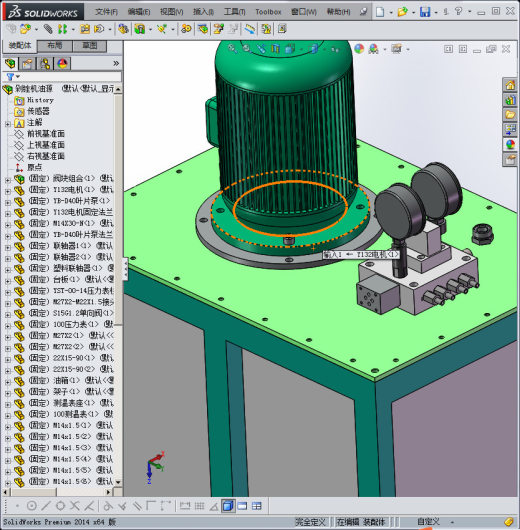The height and width of the screenshot is (530, 520).
Task: Open the FeatureManager design tree tab icon
Action: click(10, 63)
